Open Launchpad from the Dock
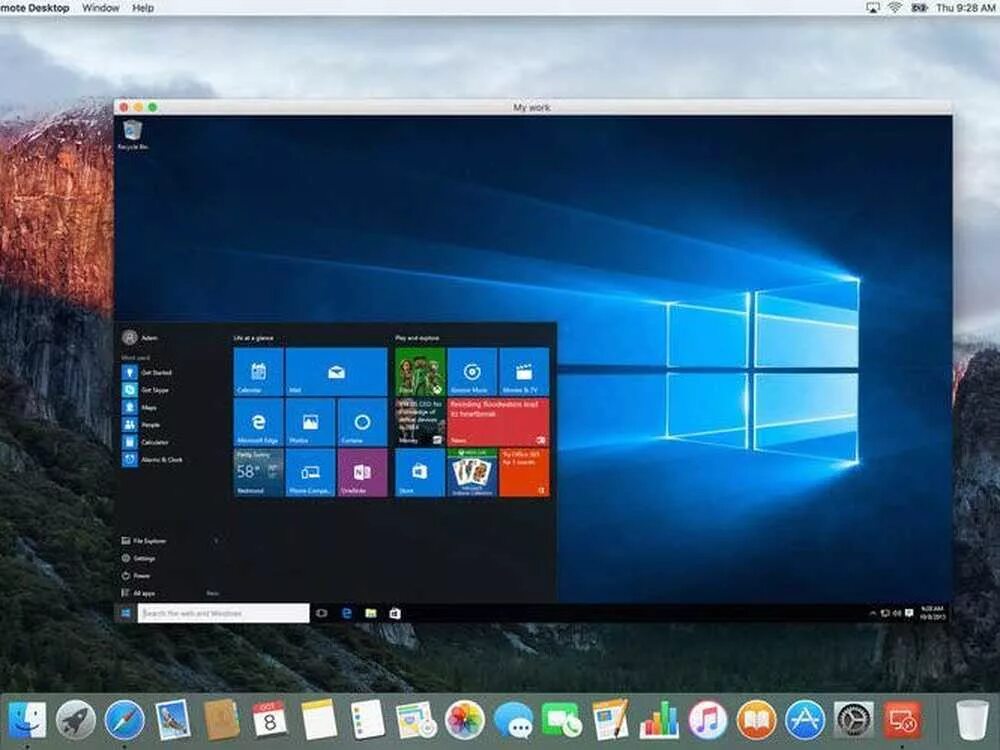Screen dimensions: 1000x750 76,720
